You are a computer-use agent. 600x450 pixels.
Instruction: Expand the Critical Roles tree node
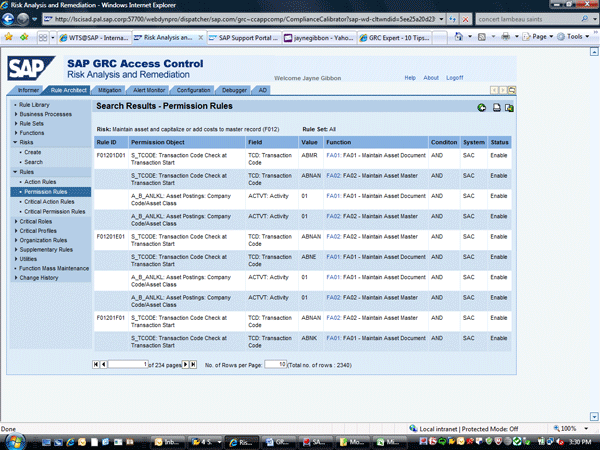pyautogui.click(x=16, y=221)
